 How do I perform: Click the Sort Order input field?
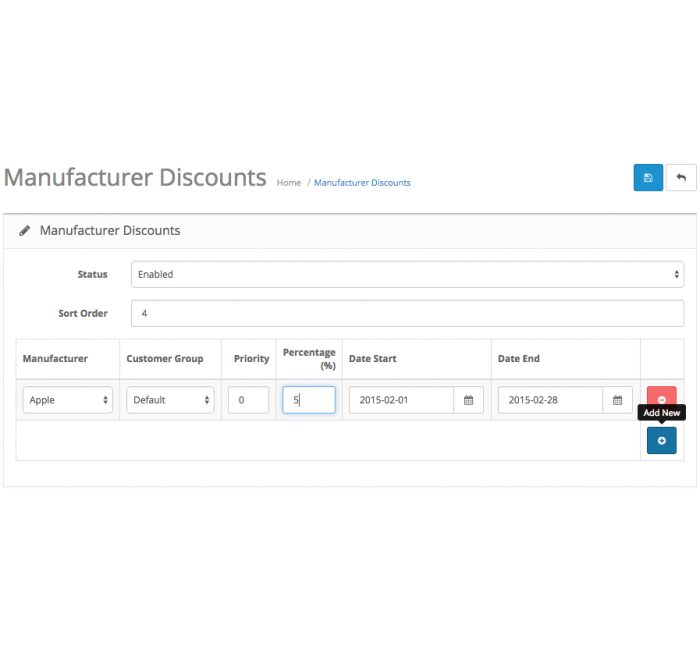tap(407, 313)
